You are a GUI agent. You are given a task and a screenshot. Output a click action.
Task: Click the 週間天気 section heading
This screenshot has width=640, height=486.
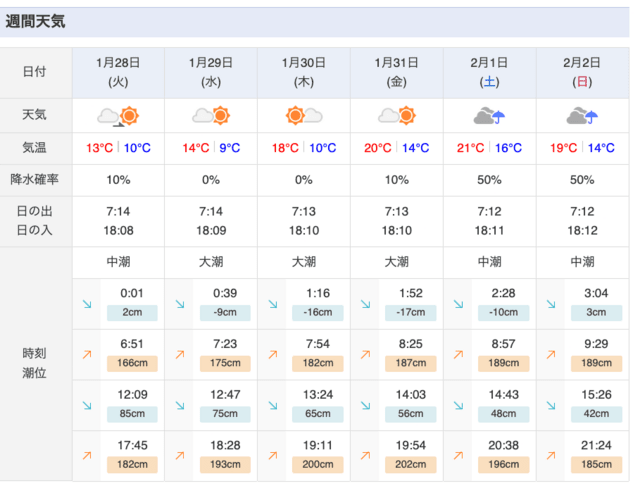pos(35,21)
